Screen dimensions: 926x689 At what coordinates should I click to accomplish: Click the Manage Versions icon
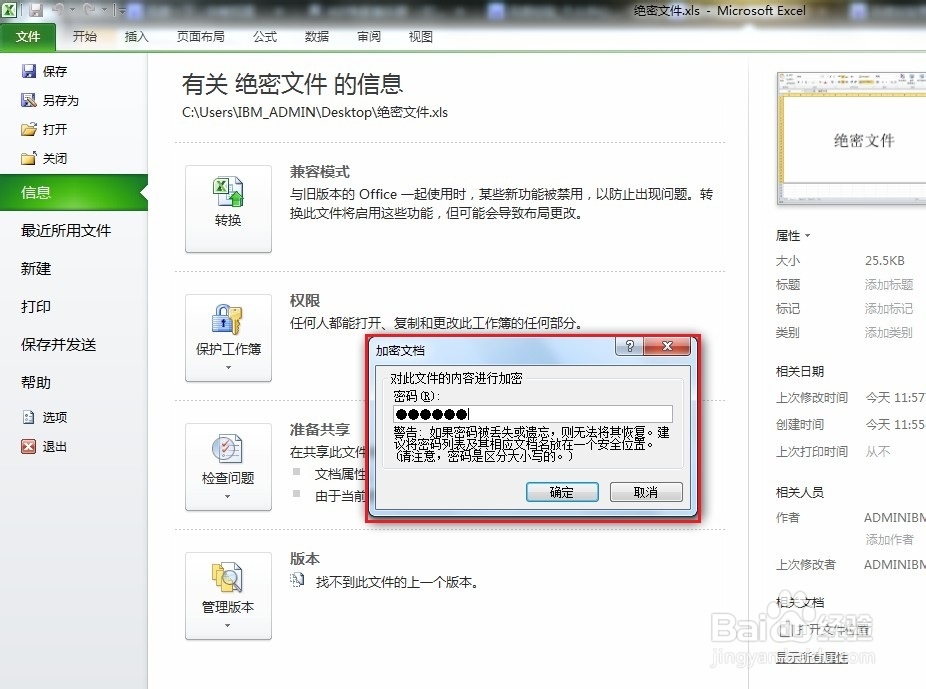[228, 577]
